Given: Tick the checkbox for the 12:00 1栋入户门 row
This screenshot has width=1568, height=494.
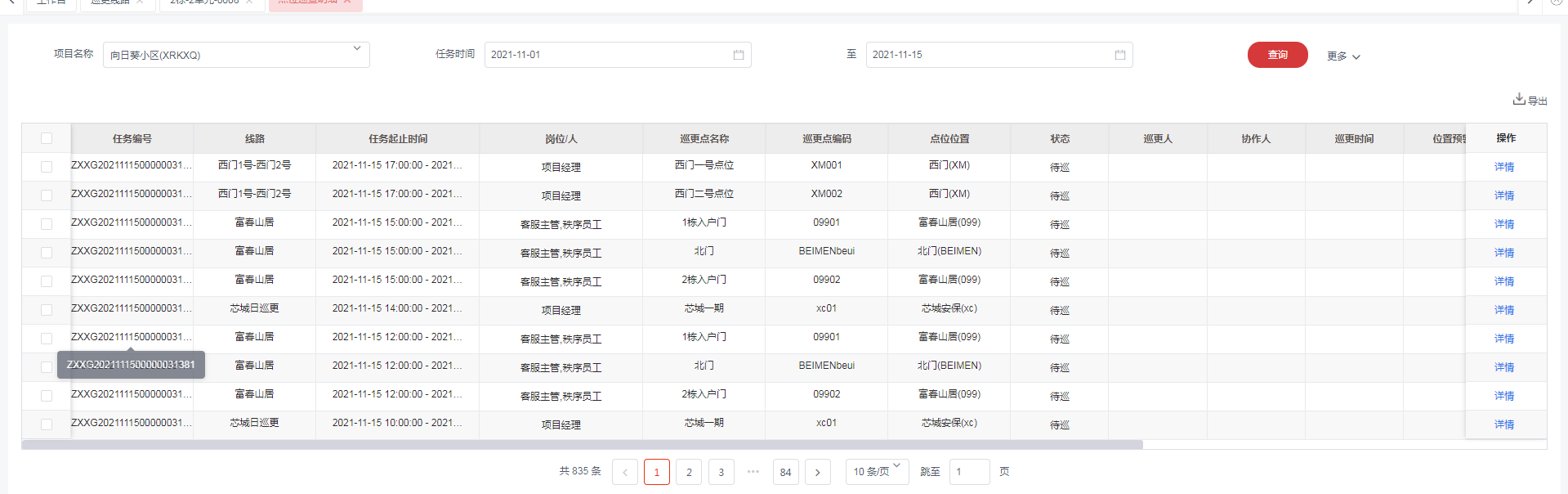Looking at the screenshot, I should (47, 339).
